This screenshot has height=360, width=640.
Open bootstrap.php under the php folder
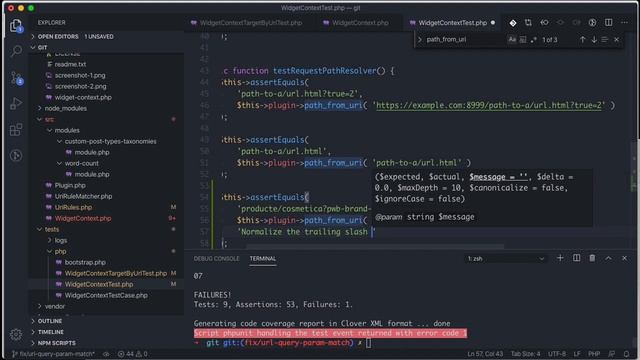[x=85, y=262]
